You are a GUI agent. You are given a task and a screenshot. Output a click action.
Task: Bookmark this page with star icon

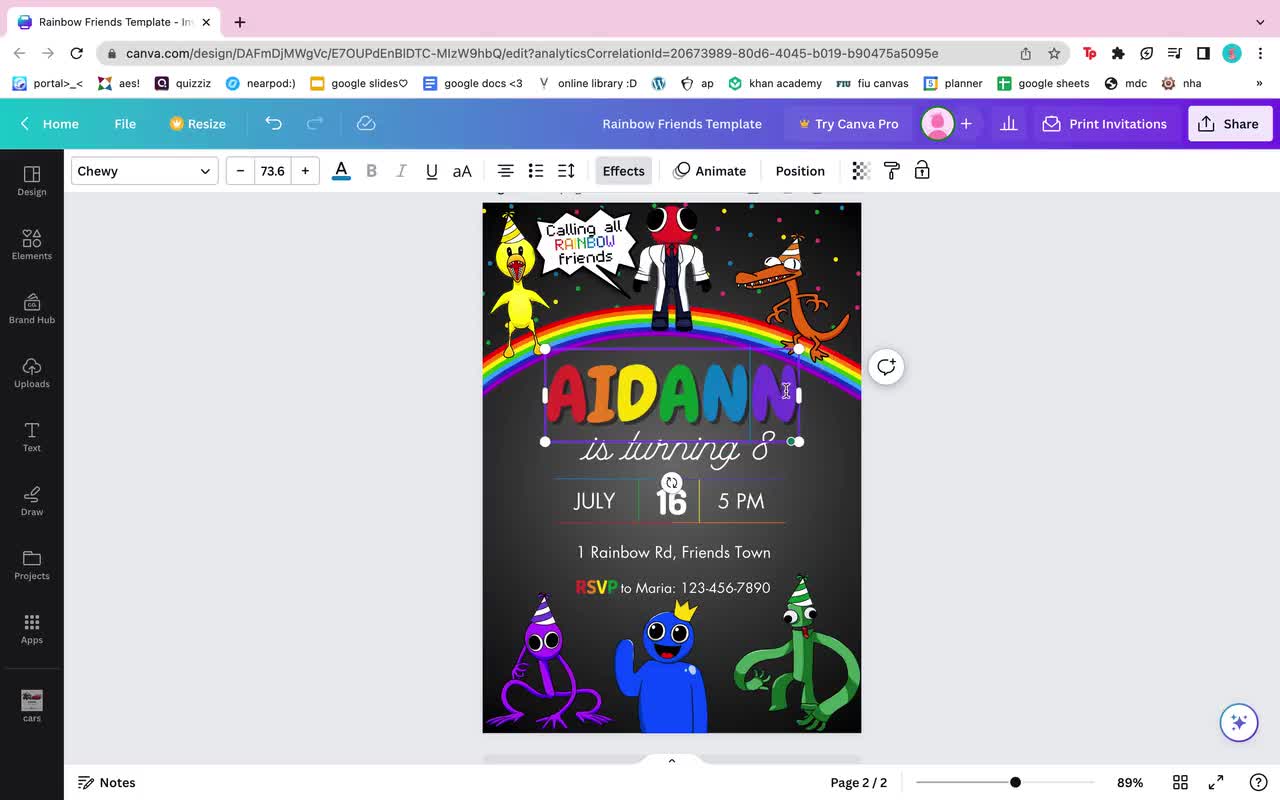pyautogui.click(x=1054, y=53)
